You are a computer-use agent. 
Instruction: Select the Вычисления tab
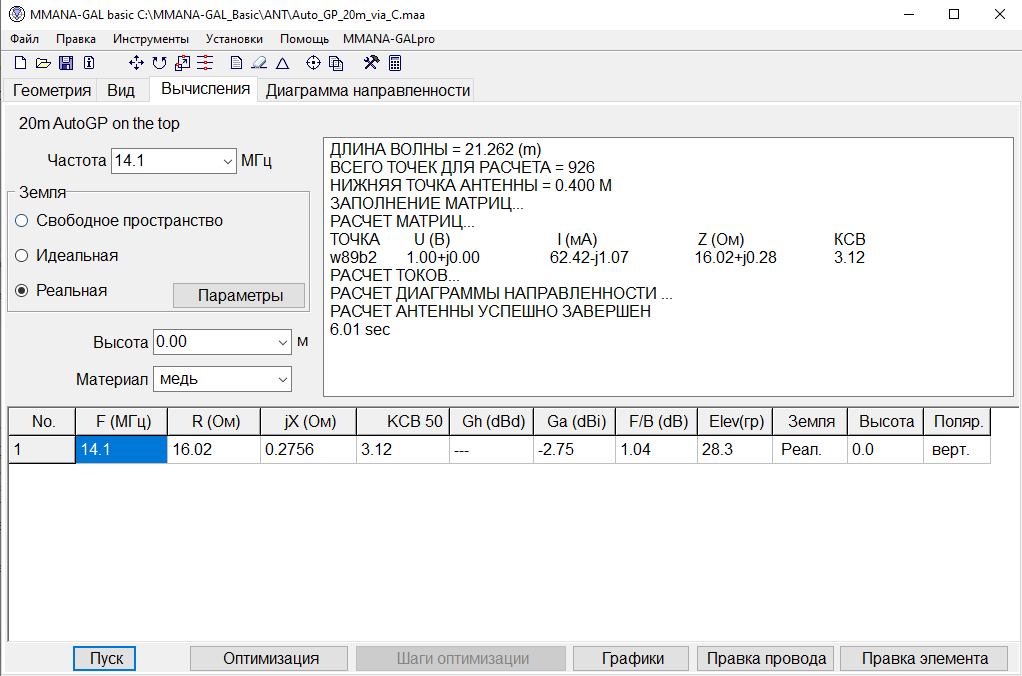205,89
